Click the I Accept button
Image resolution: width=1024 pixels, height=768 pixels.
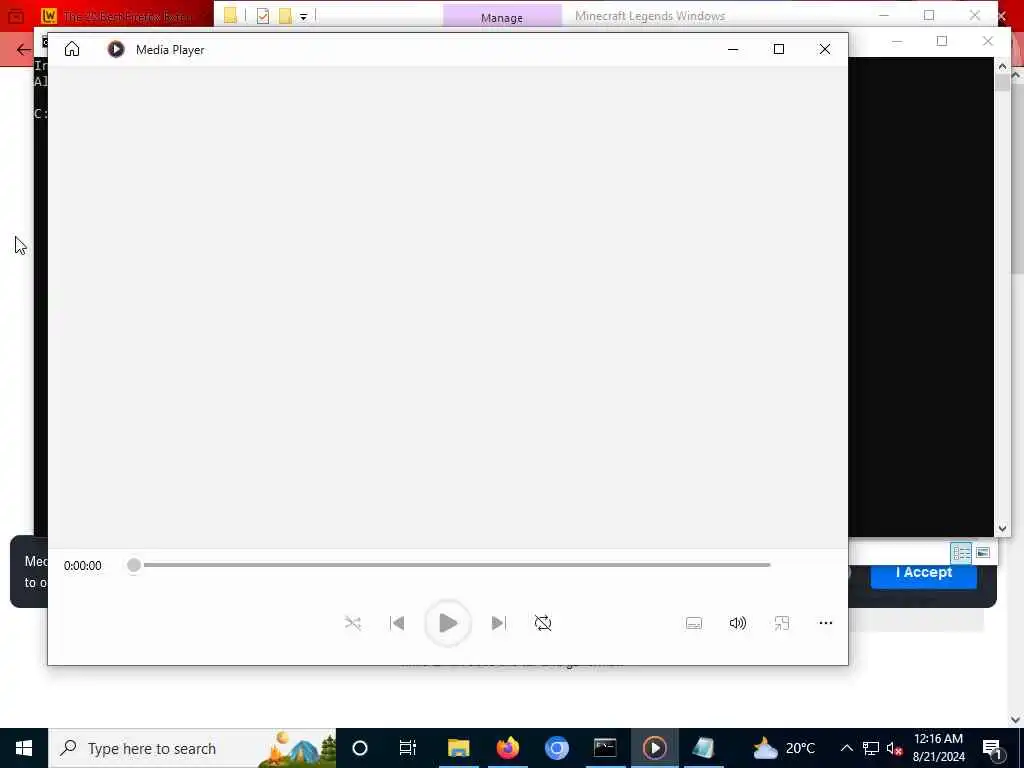[923, 573]
